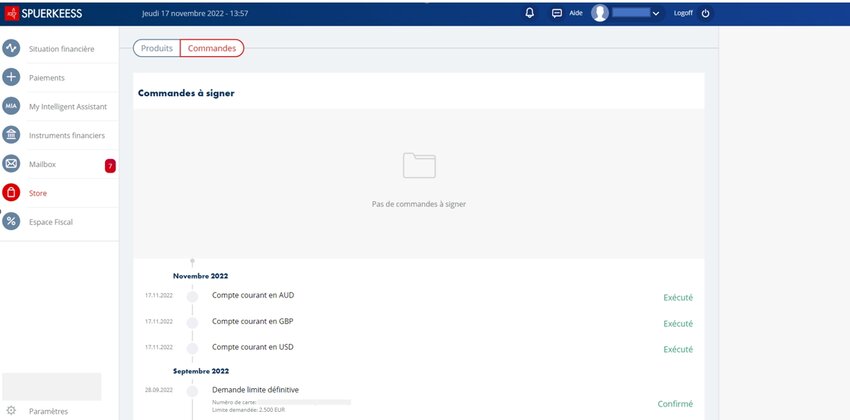Click the 'Novembre 2022' month heading
The height and width of the screenshot is (420, 850).
(x=201, y=276)
